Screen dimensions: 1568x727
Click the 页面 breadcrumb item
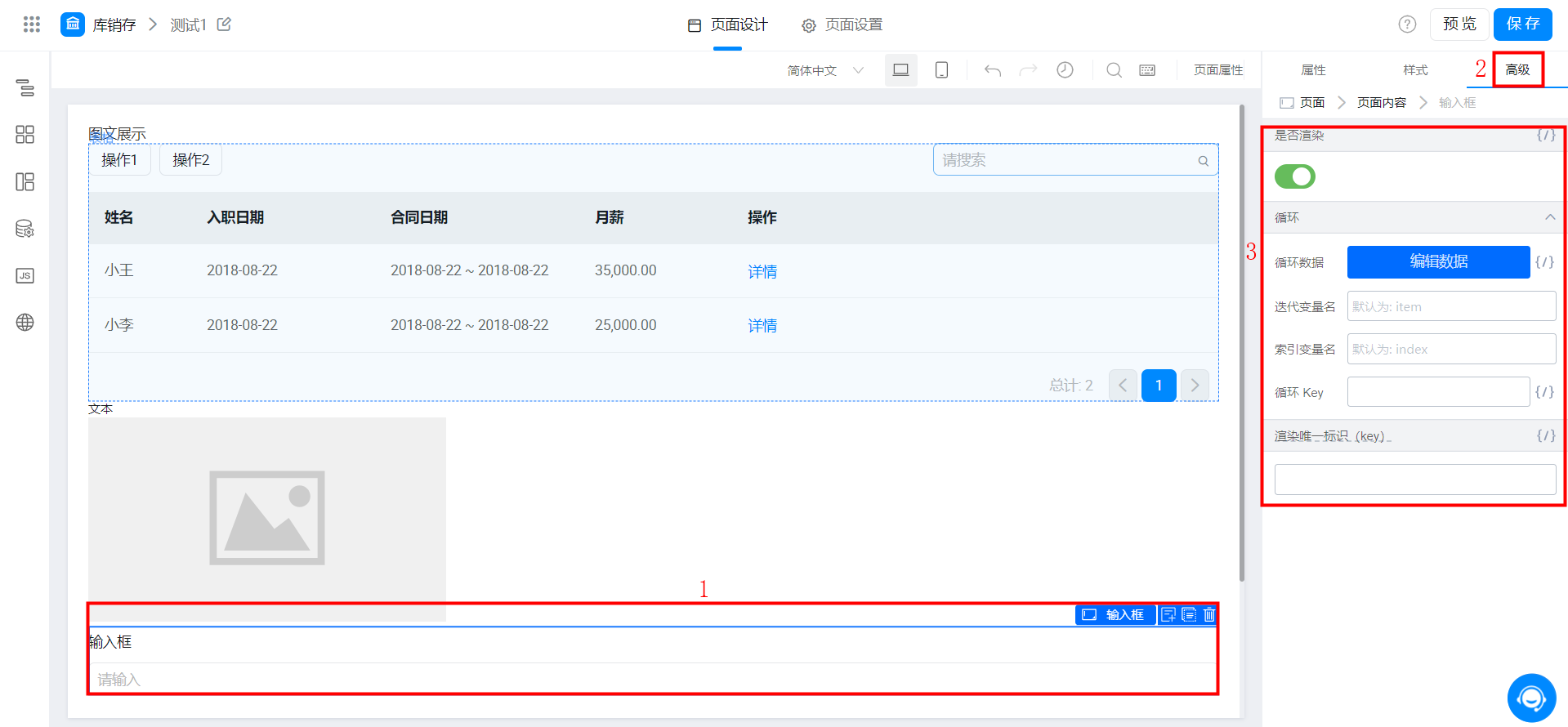[1312, 102]
